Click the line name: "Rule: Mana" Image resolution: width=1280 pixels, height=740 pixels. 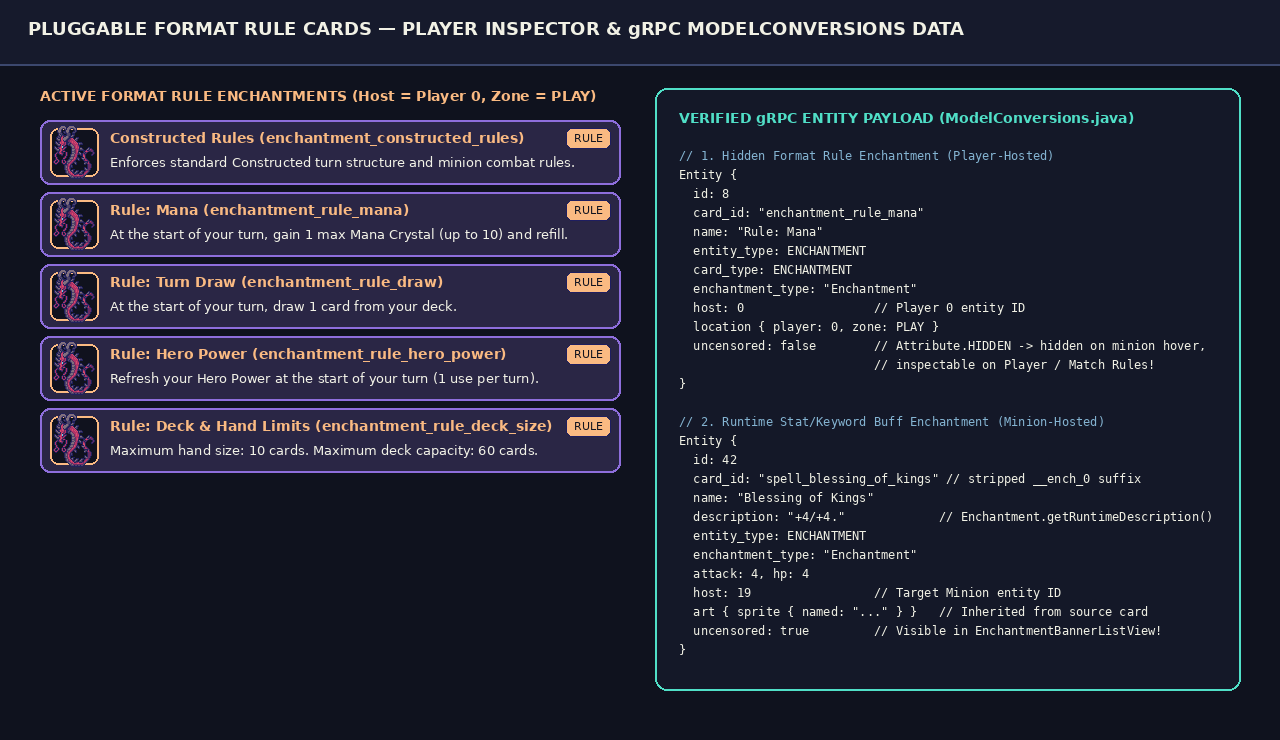click(x=758, y=232)
